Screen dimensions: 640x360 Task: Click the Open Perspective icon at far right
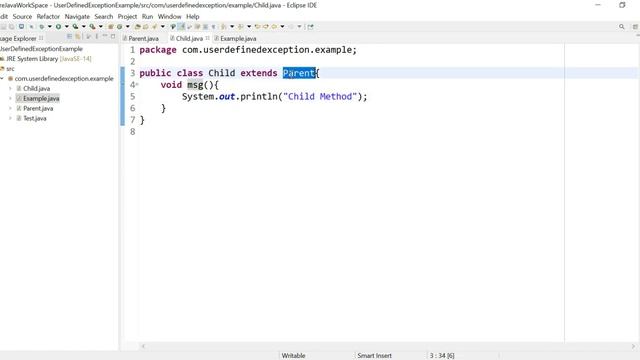636,27
